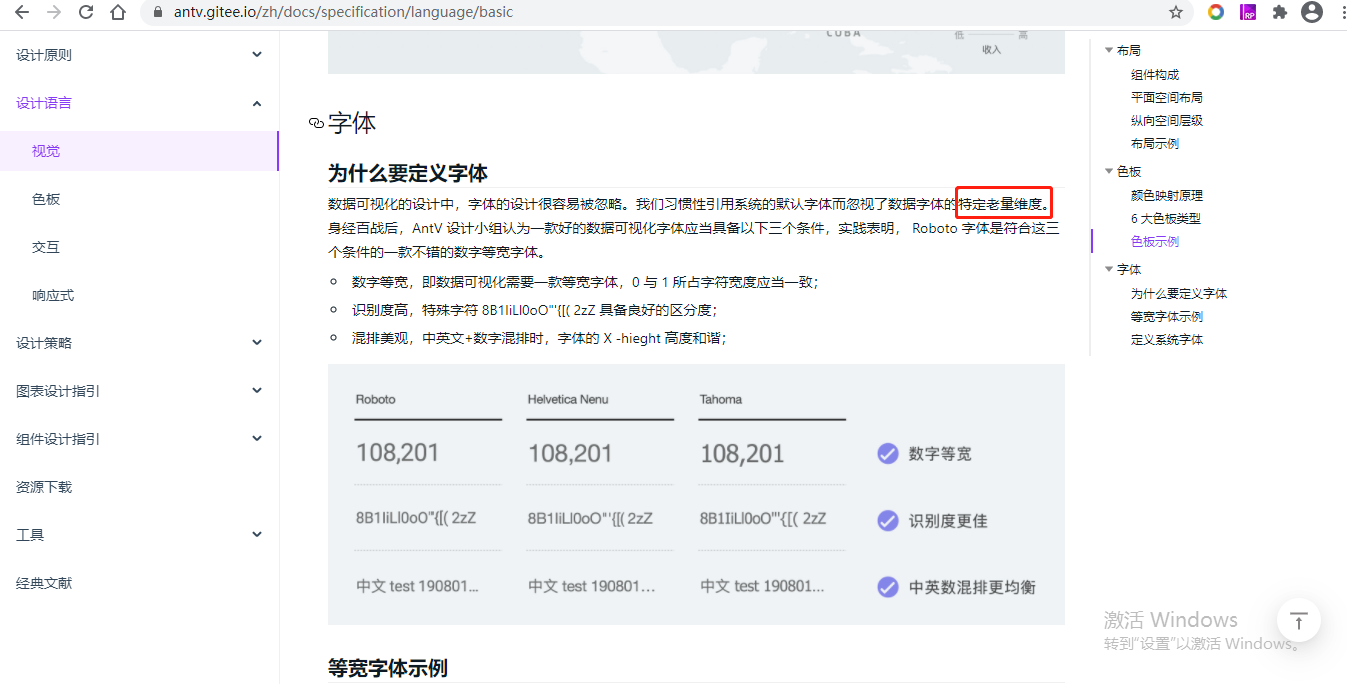
Task: Collapse the 设计语言 sidebar section
Action: (257, 103)
